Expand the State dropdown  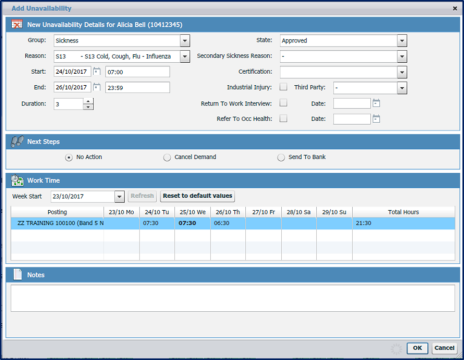coord(402,41)
